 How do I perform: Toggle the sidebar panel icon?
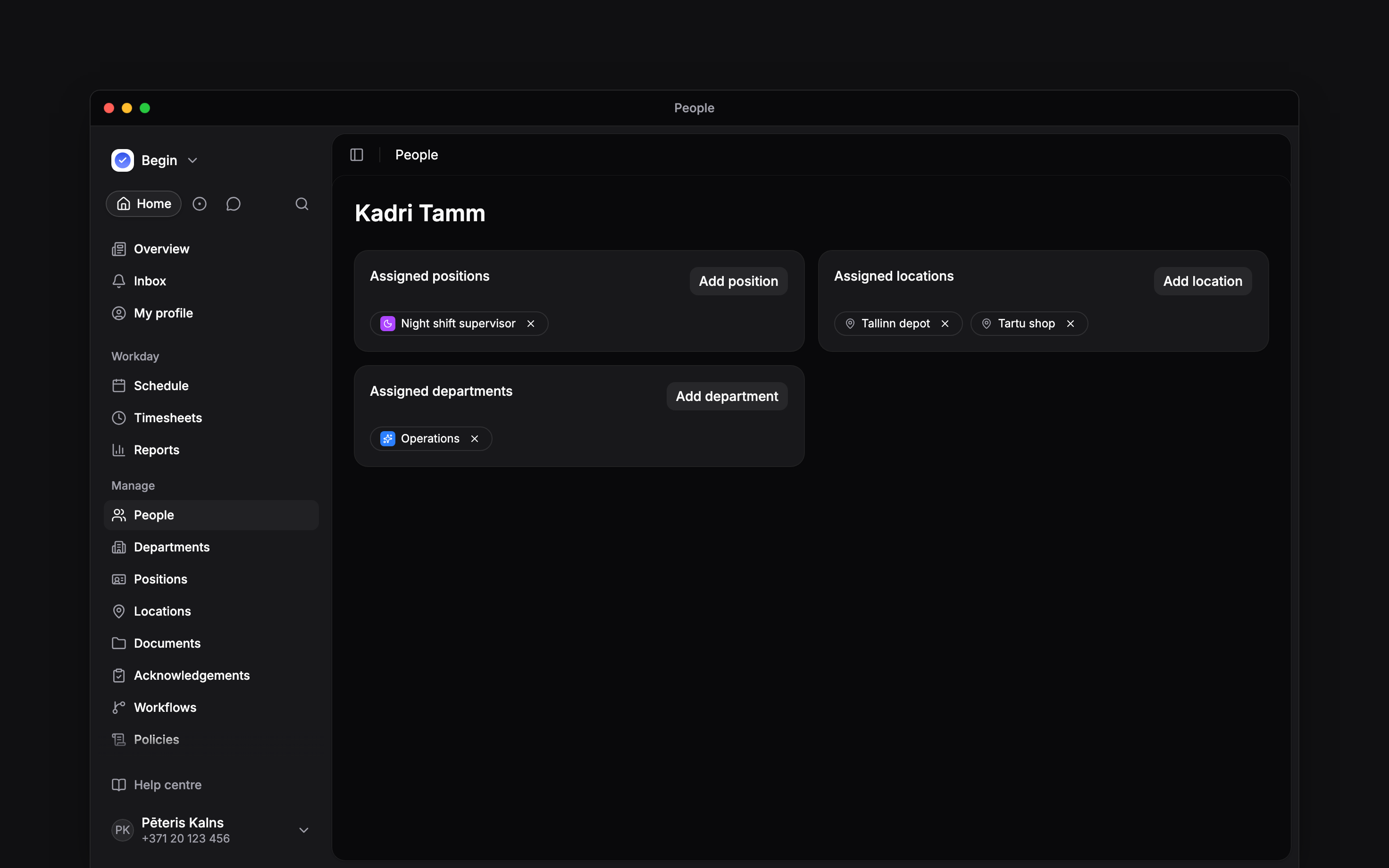click(356, 154)
